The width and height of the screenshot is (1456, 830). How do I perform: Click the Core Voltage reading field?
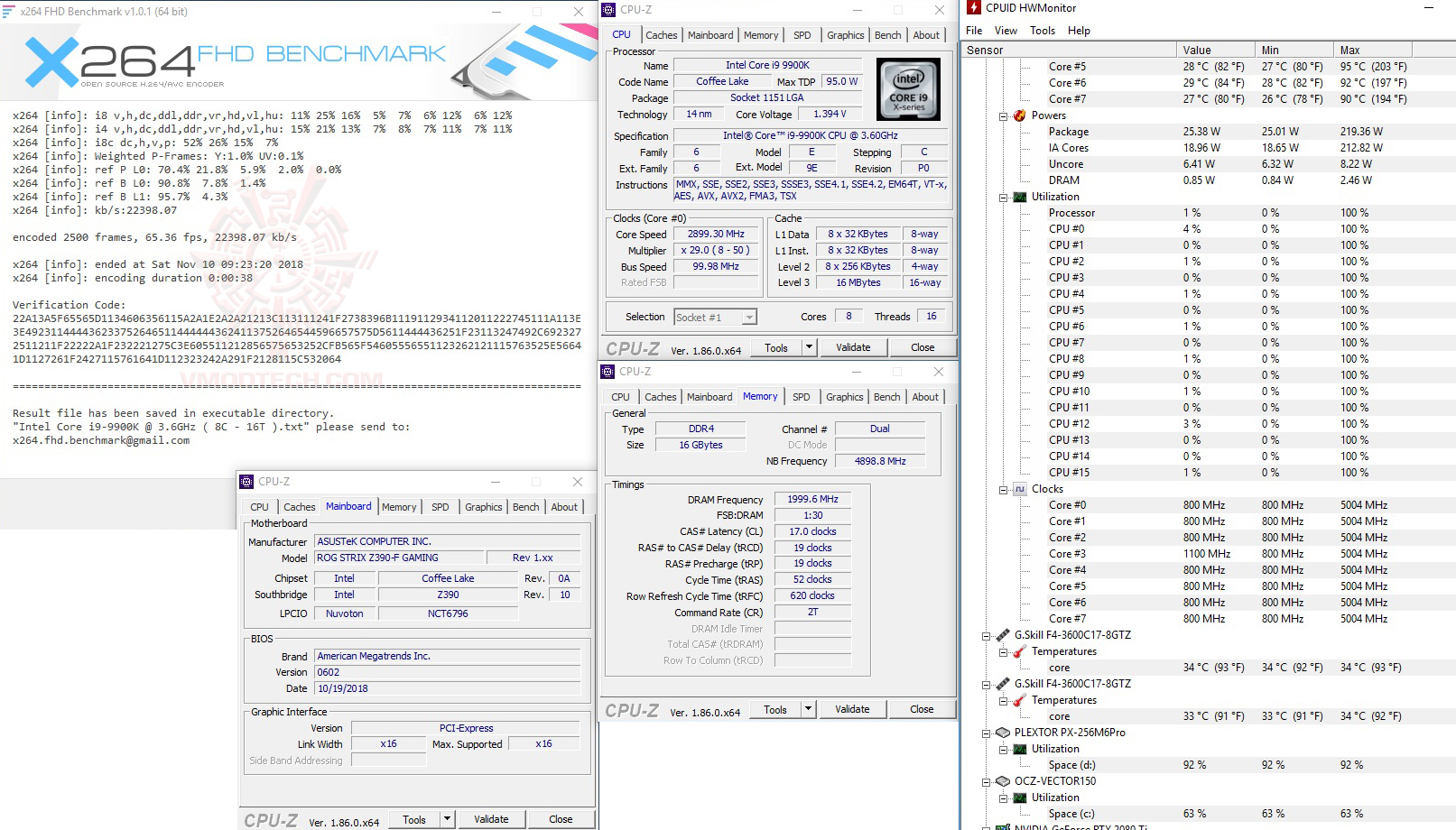tap(829, 114)
